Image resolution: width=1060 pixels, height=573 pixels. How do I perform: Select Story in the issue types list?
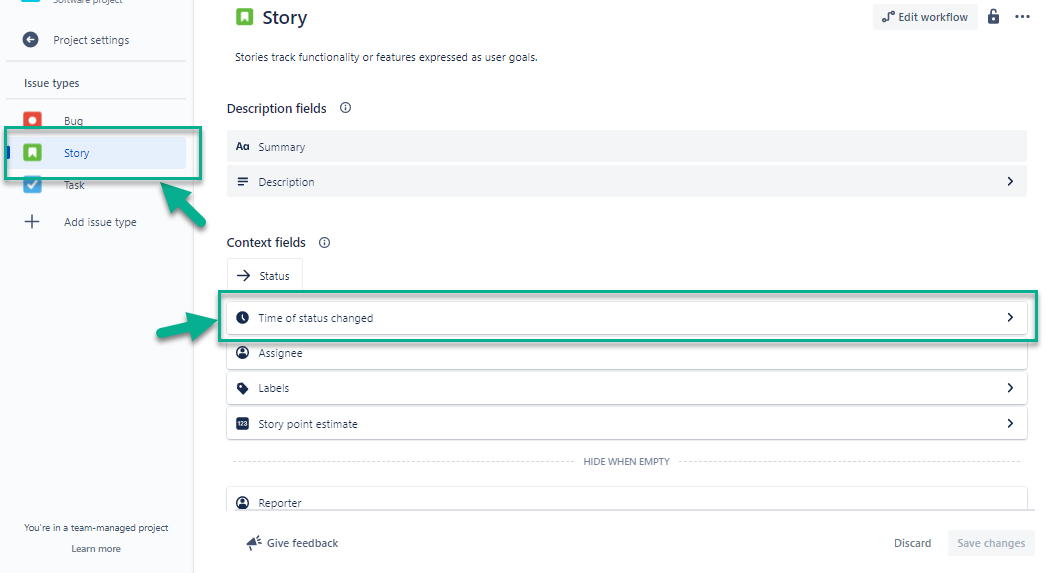click(77, 153)
